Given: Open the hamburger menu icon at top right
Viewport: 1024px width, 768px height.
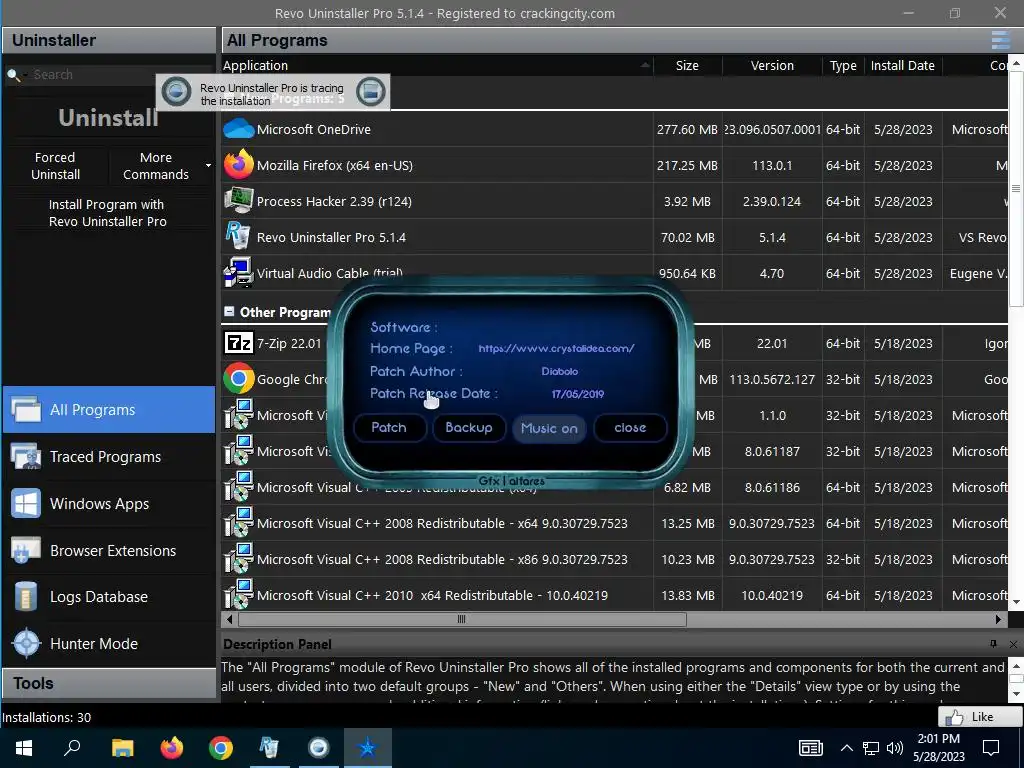Looking at the screenshot, I should [1000, 40].
